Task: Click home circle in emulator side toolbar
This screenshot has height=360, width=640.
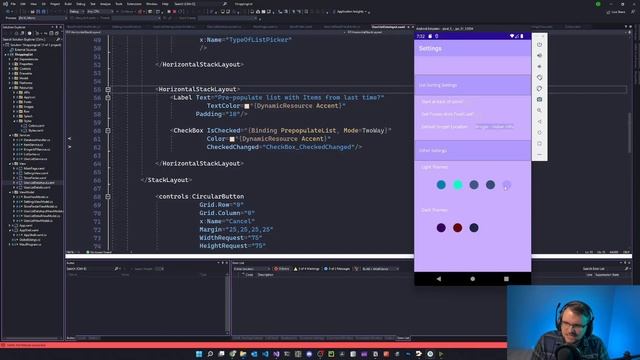Action: coord(539,132)
